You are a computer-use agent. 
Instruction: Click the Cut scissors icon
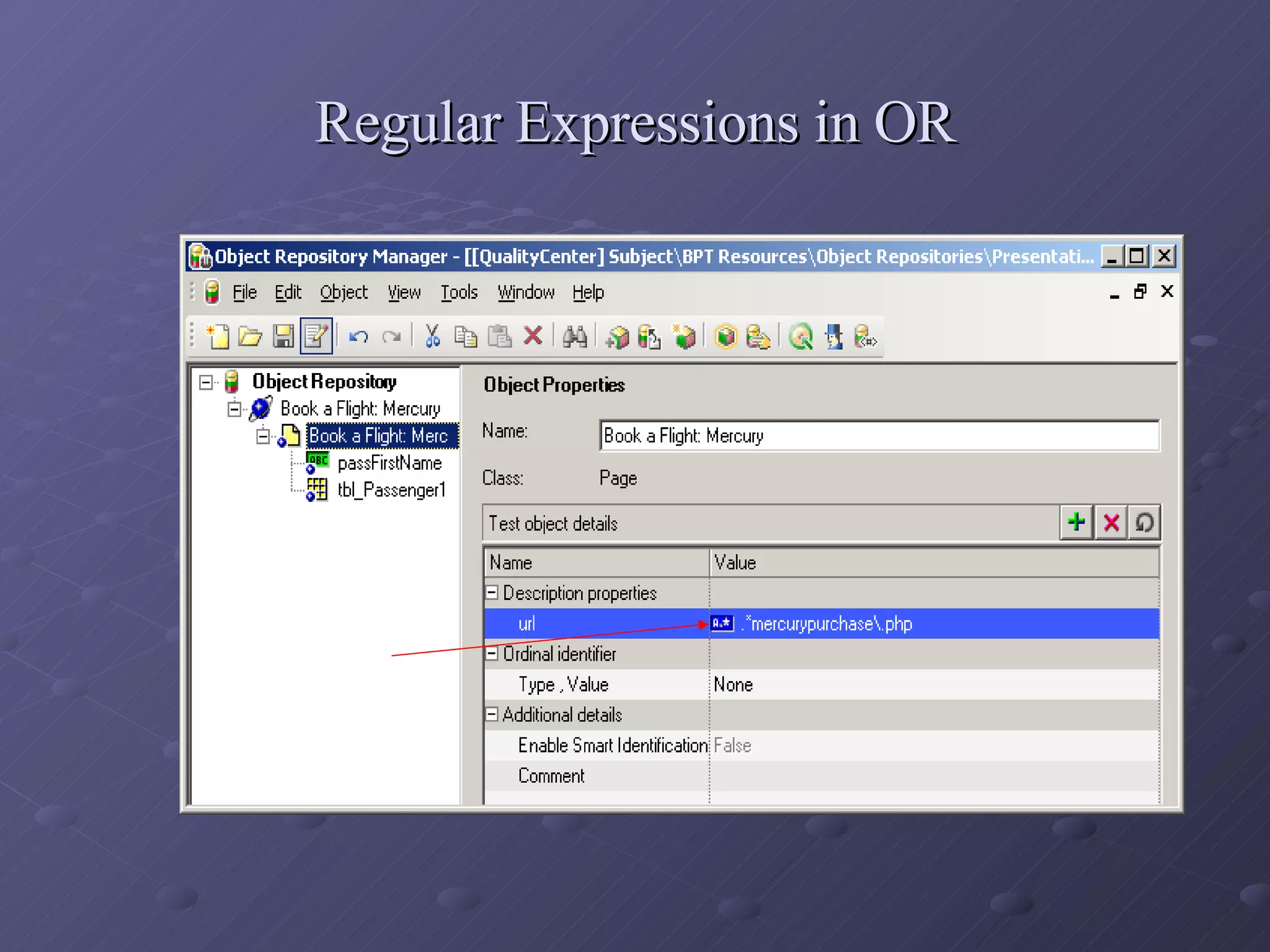point(432,336)
